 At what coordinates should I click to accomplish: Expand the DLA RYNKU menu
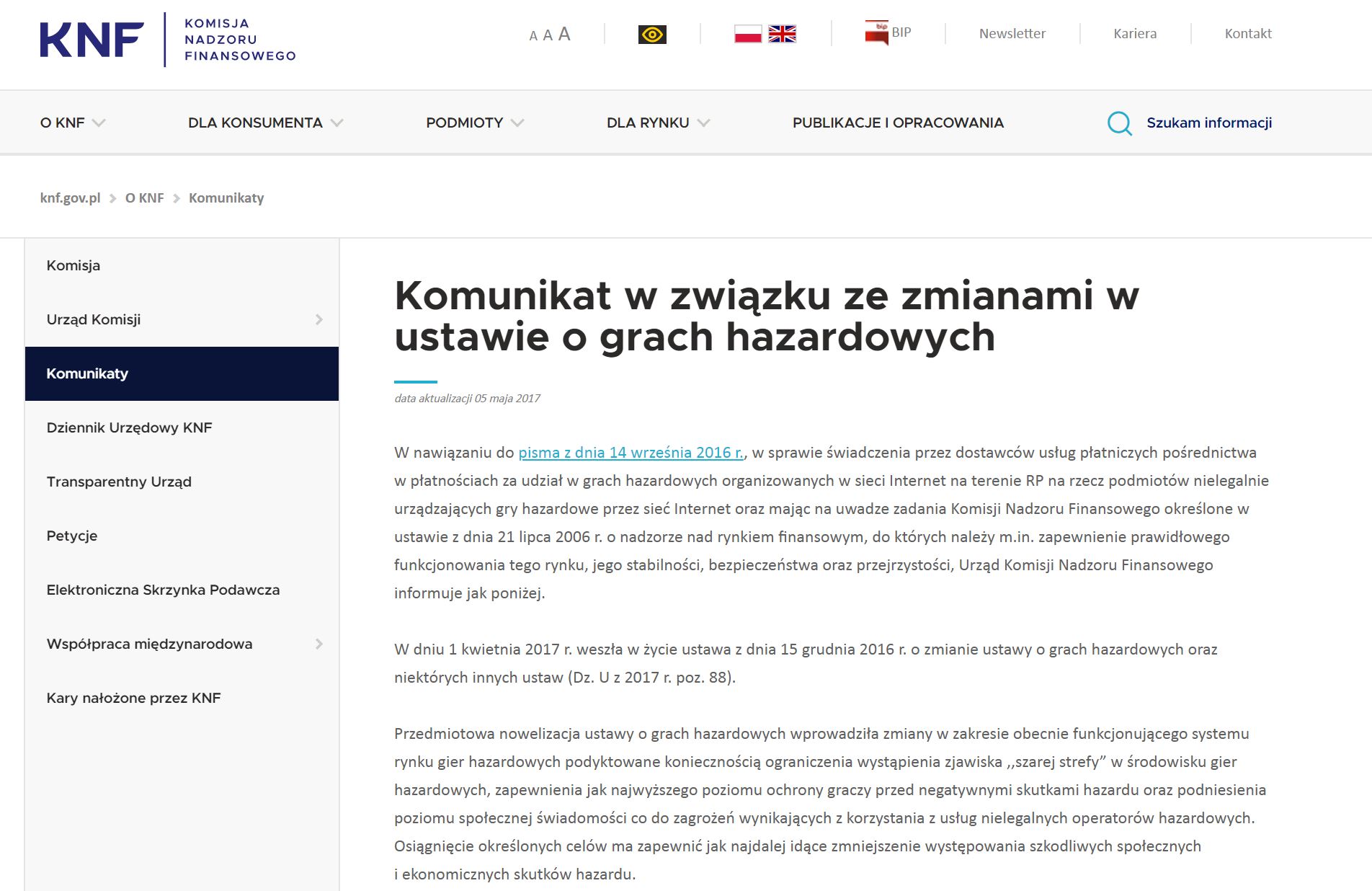658,123
